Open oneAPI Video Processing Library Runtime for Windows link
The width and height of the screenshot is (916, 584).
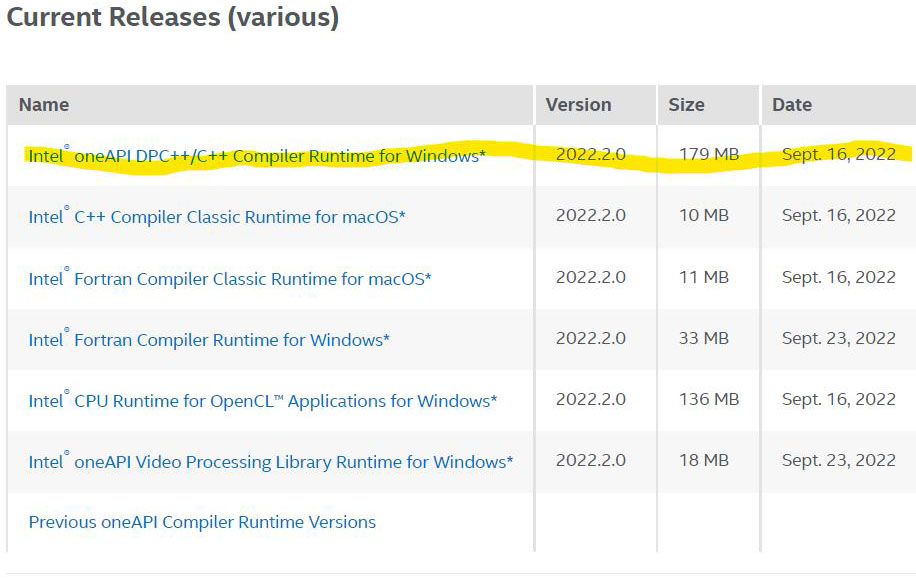271,462
